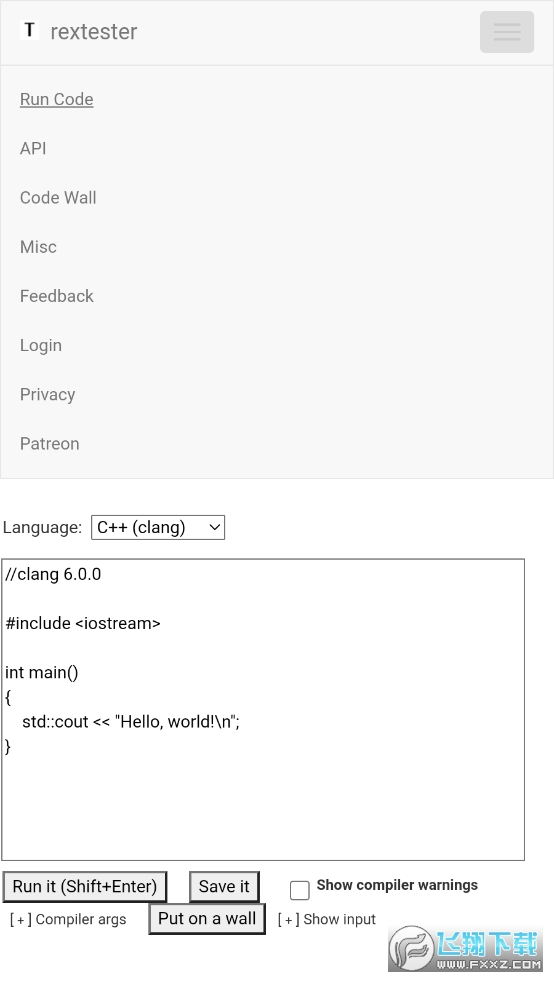Viewport: 554px width, 984px height.
Task: Expand the Show input section
Action: (x=326, y=919)
